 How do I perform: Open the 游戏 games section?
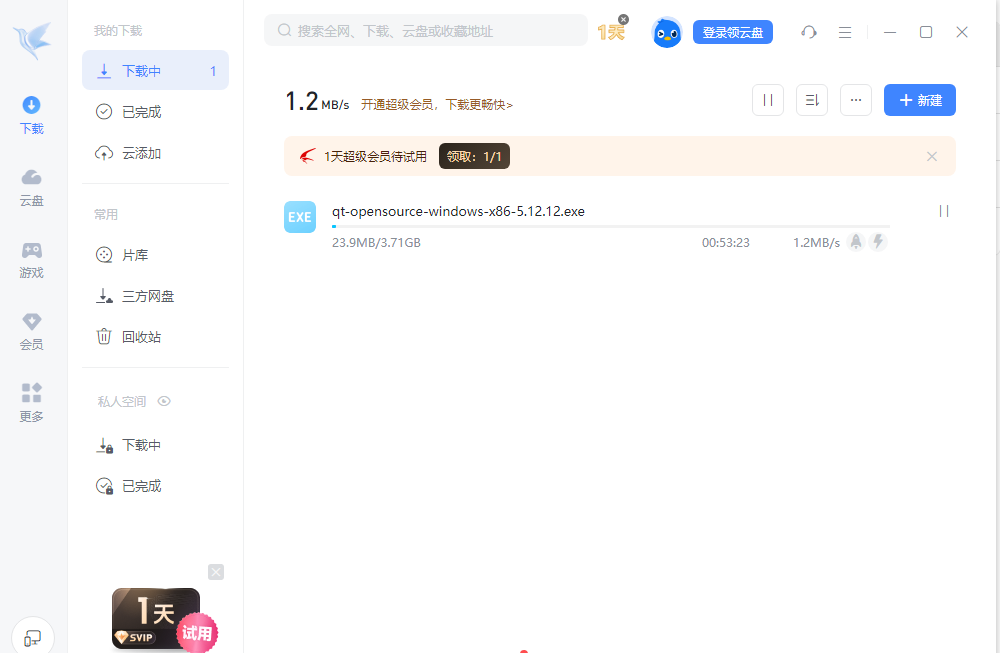pos(31,260)
